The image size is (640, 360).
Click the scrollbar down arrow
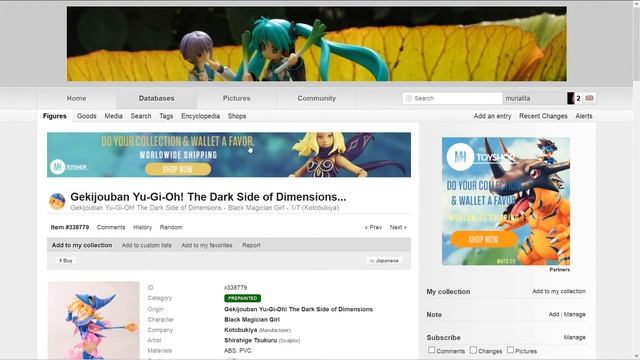point(636,357)
